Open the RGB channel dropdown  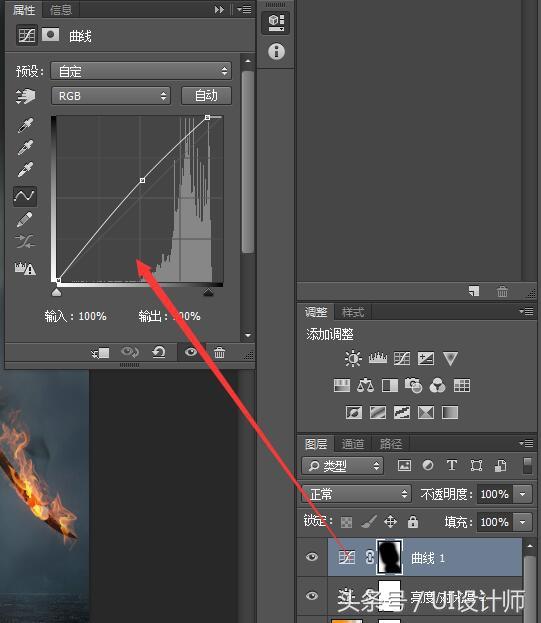(111, 96)
